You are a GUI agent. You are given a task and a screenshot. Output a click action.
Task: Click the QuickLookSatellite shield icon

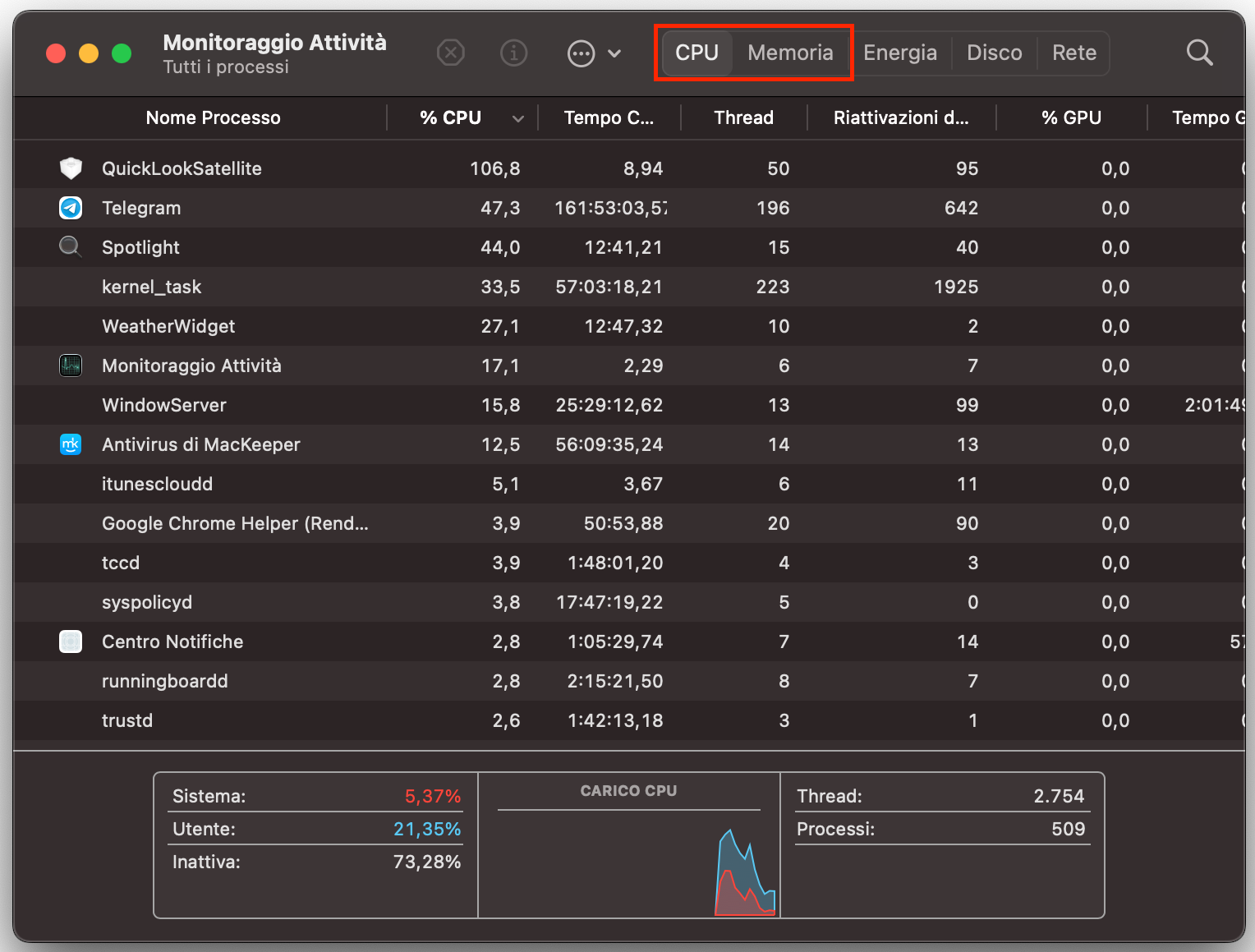pyautogui.click(x=71, y=168)
